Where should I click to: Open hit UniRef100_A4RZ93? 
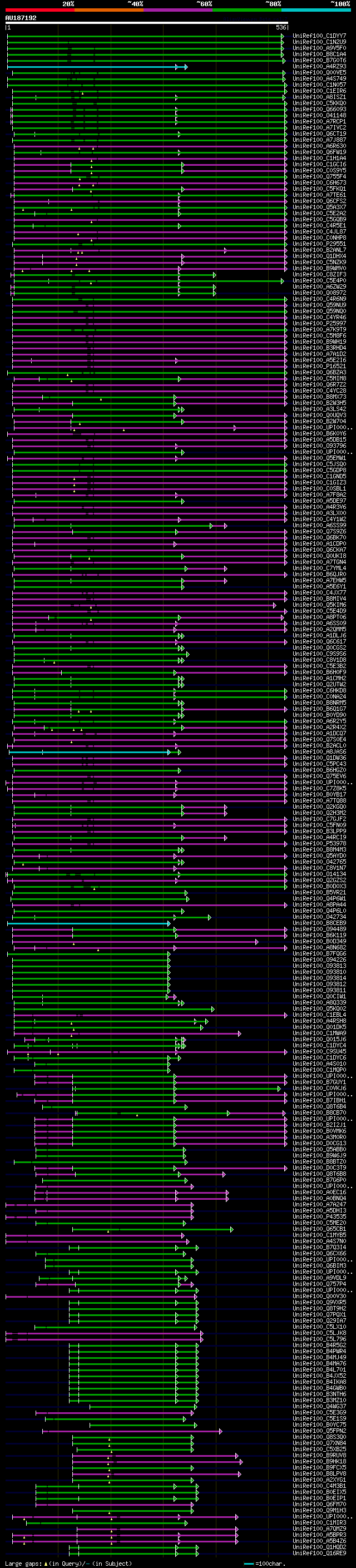[319, 66]
